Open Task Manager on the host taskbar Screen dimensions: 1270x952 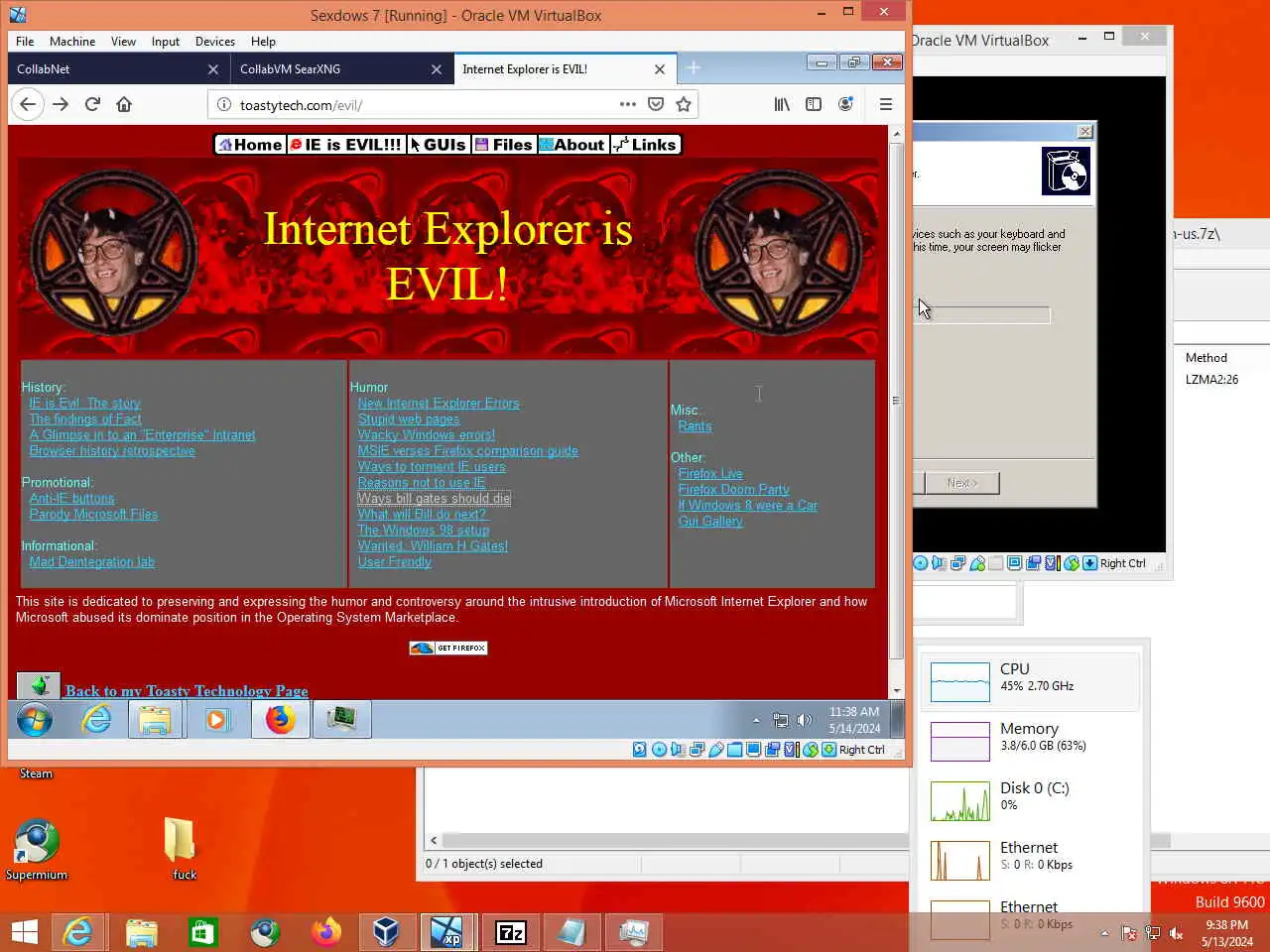[633, 932]
